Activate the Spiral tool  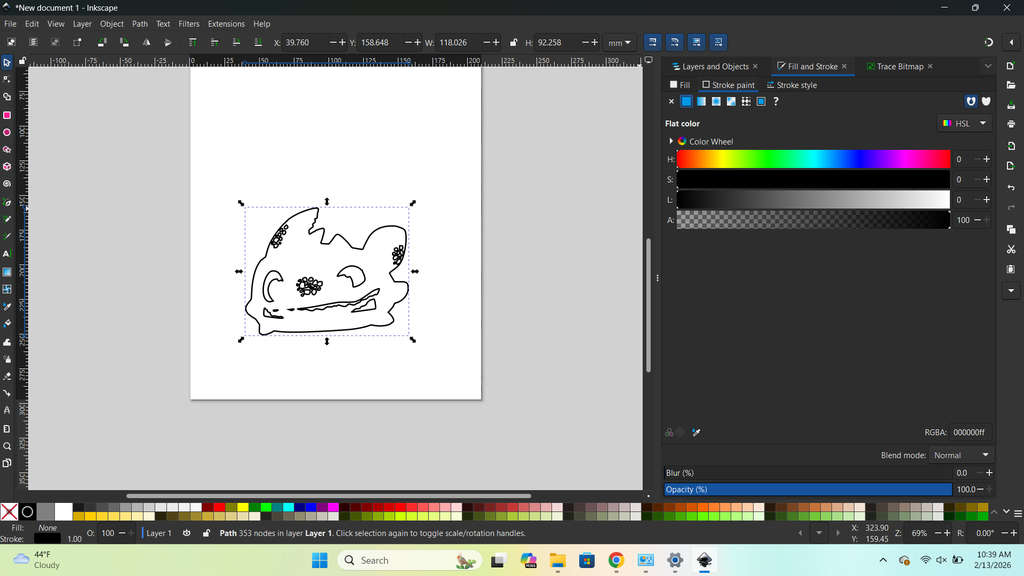pos(7,184)
